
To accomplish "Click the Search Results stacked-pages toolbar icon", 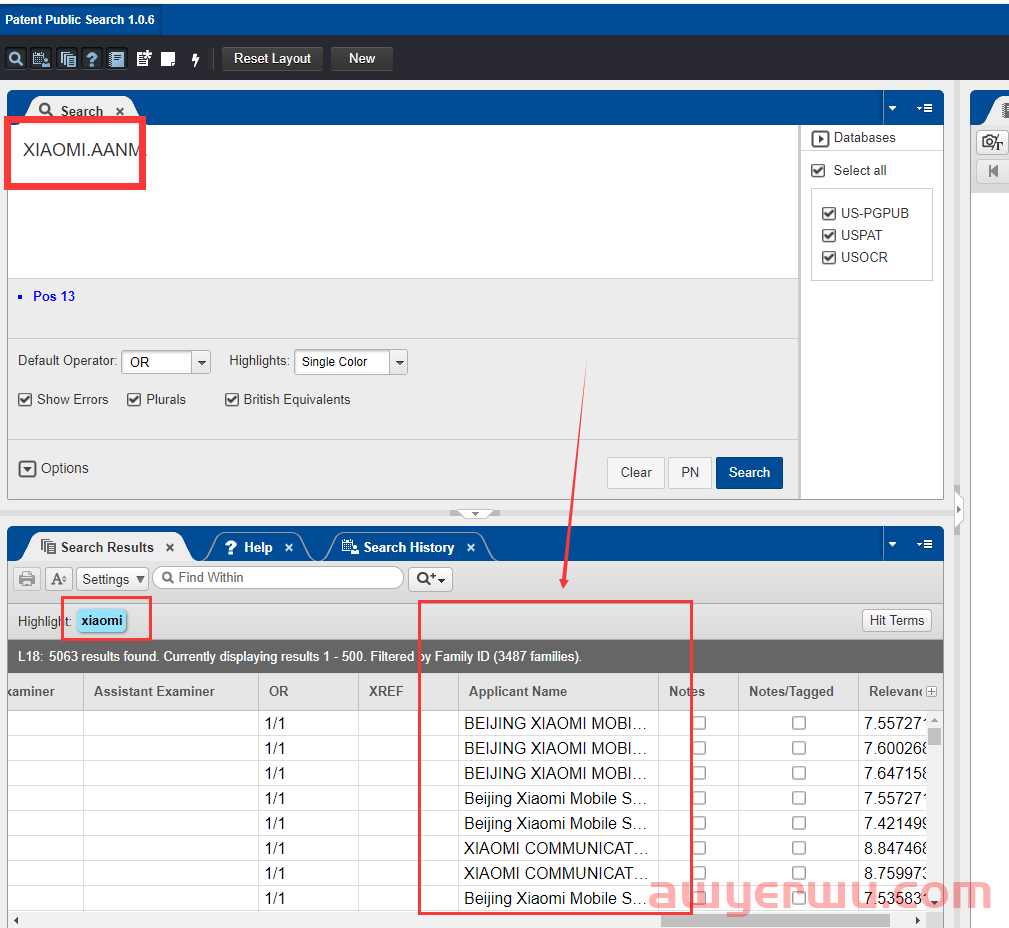I will 67,59.
